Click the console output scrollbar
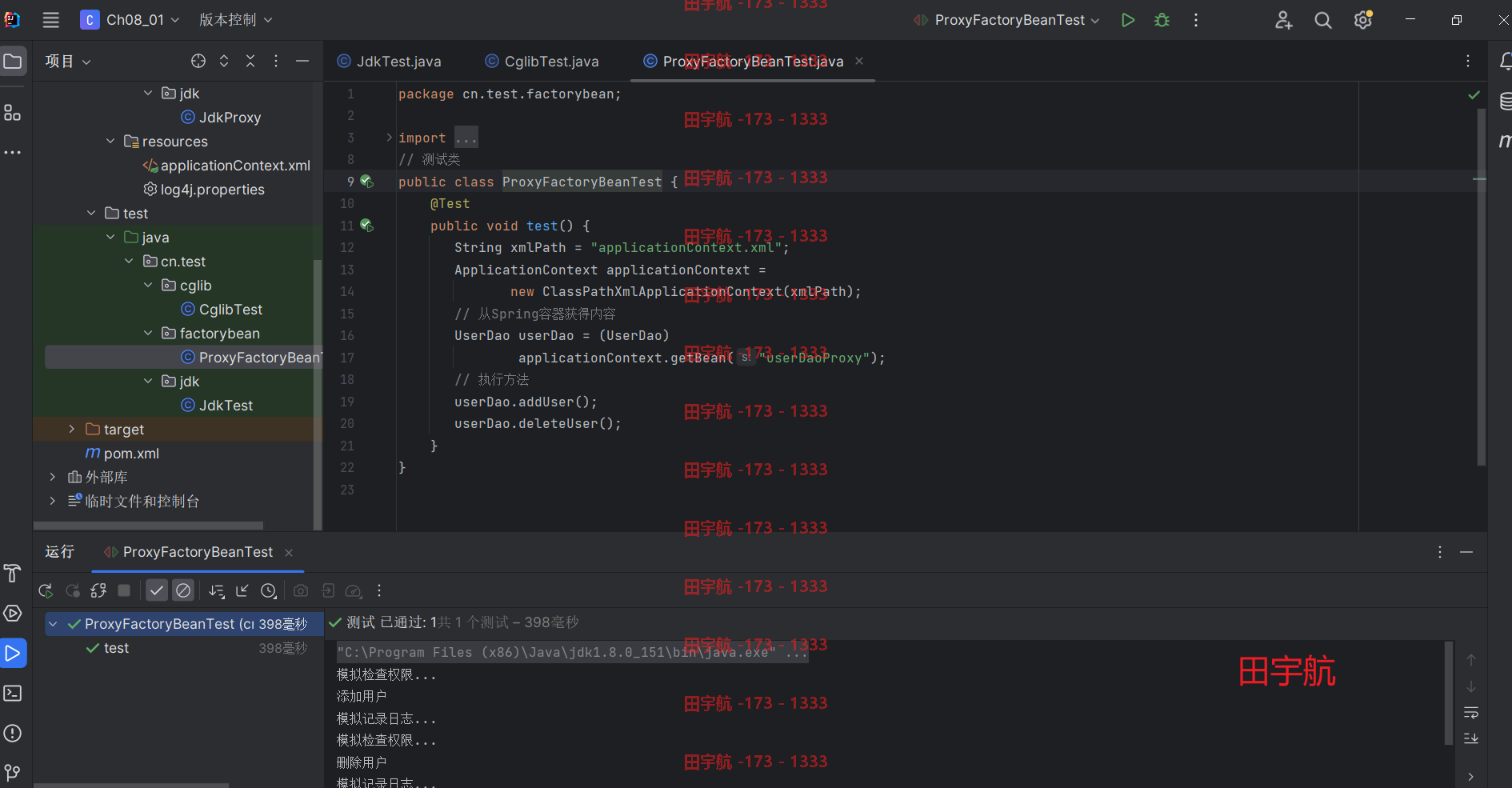1512x788 pixels. (x=1449, y=693)
